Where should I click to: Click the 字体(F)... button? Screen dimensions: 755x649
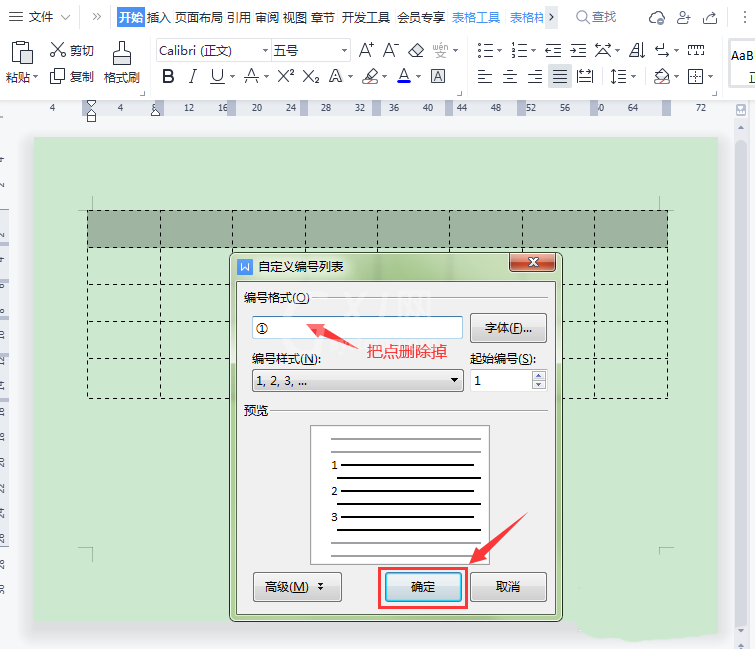click(508, 328)
